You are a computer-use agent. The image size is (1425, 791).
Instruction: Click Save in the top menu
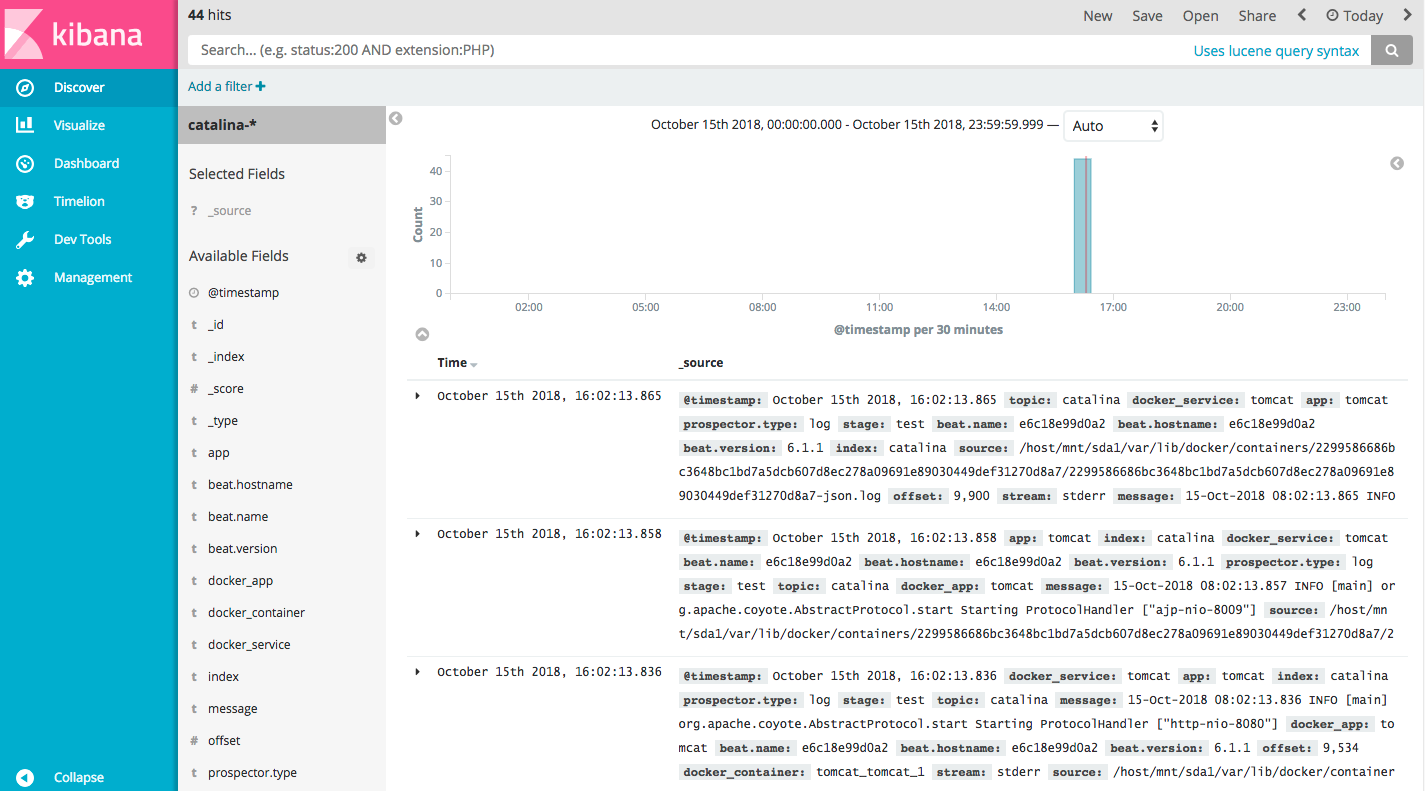coord(1147,16)
